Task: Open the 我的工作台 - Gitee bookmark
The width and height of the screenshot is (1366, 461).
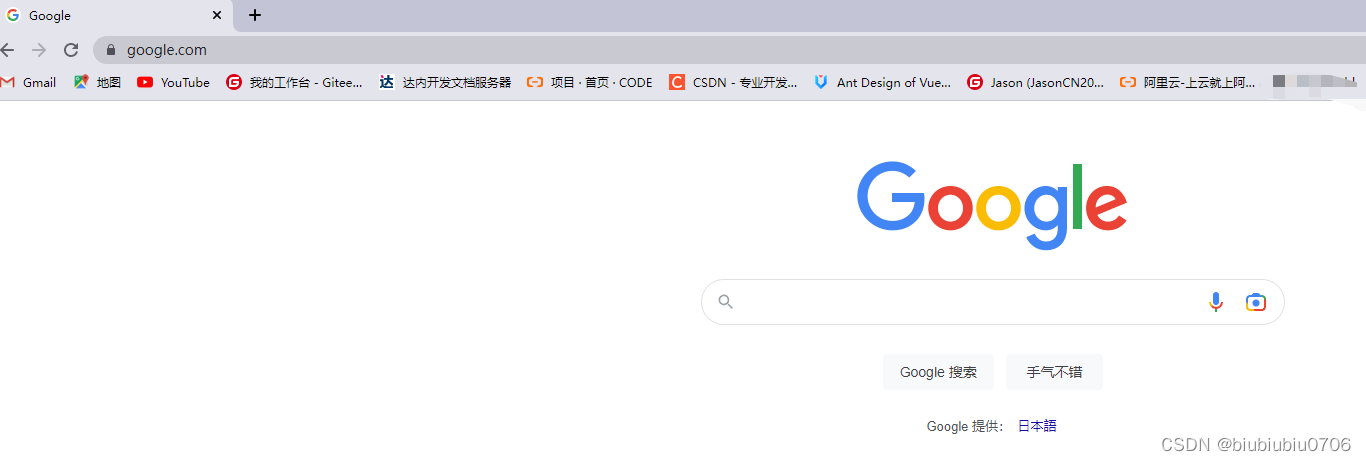Action: tap(294, 83)
